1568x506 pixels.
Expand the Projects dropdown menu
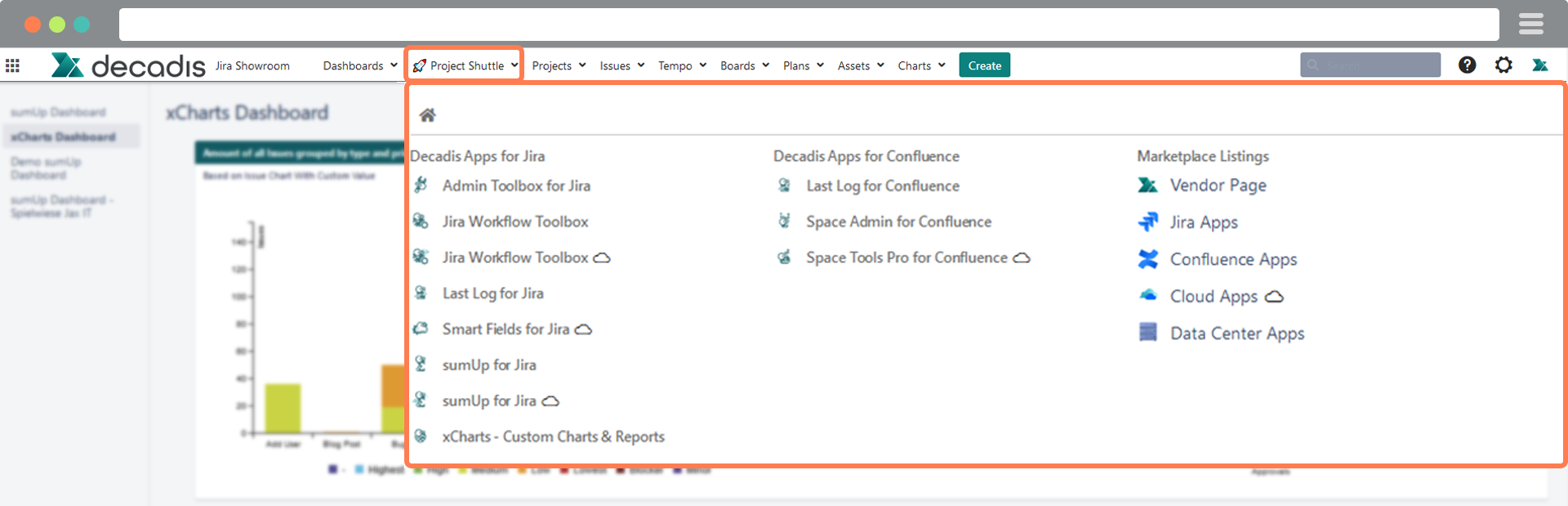[x=559, y=65]
